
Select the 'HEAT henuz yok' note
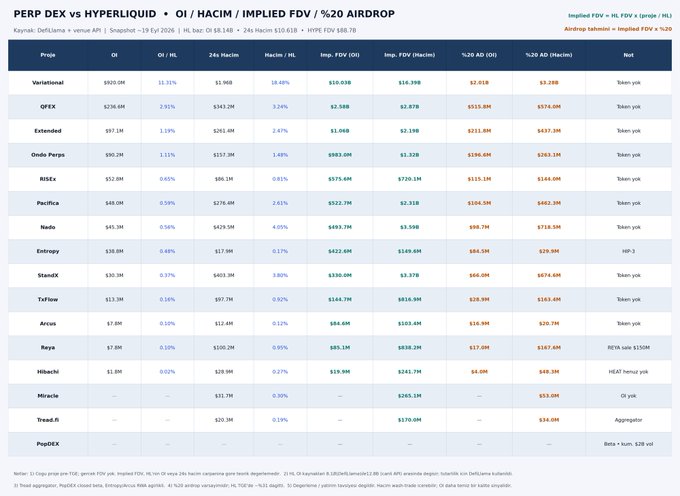tap(628, 372)
